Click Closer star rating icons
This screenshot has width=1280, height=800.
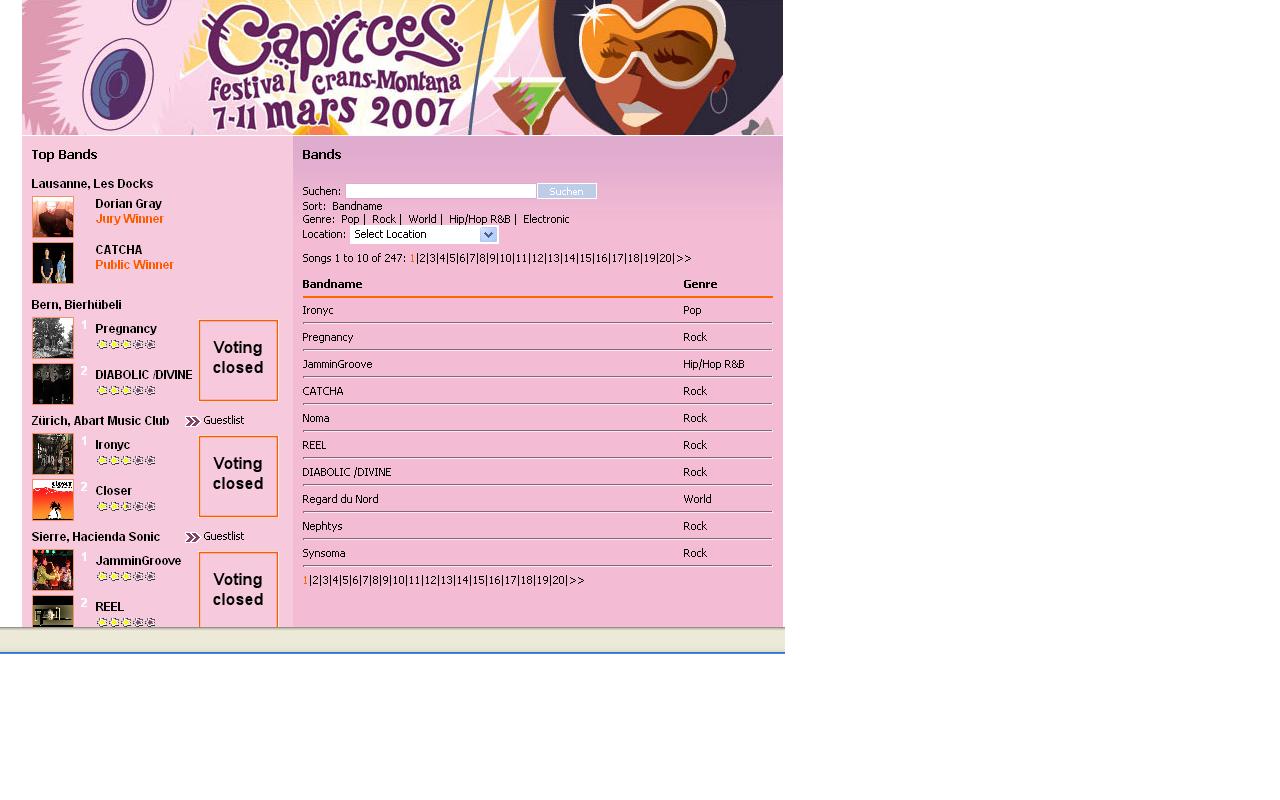click(126, 506)
